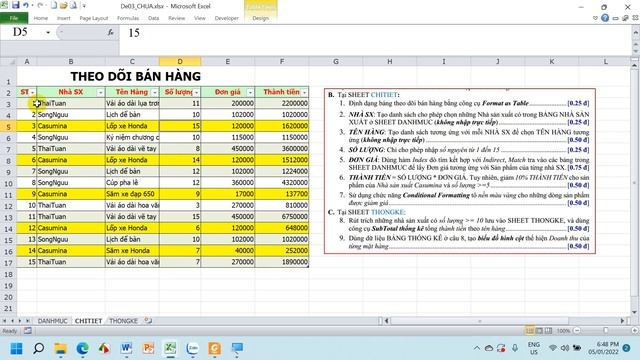Select row 5 header
The width and height of the screenshot is (640, 360).
click(8, 127)
